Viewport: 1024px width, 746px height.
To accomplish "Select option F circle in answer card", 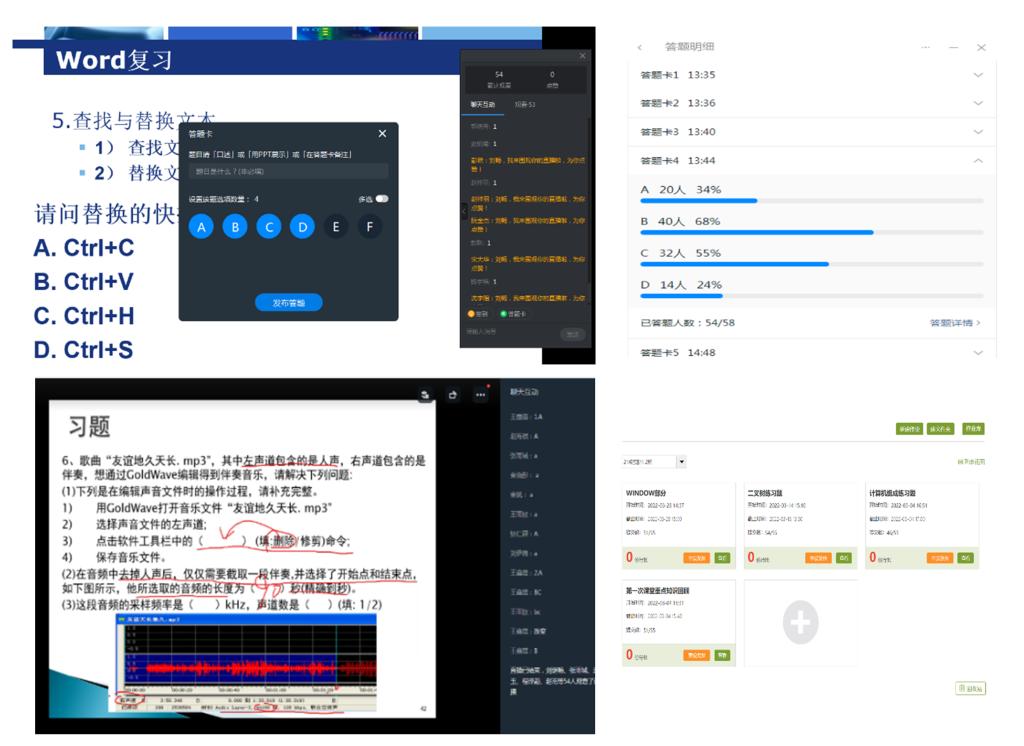I will pos(370,227).
